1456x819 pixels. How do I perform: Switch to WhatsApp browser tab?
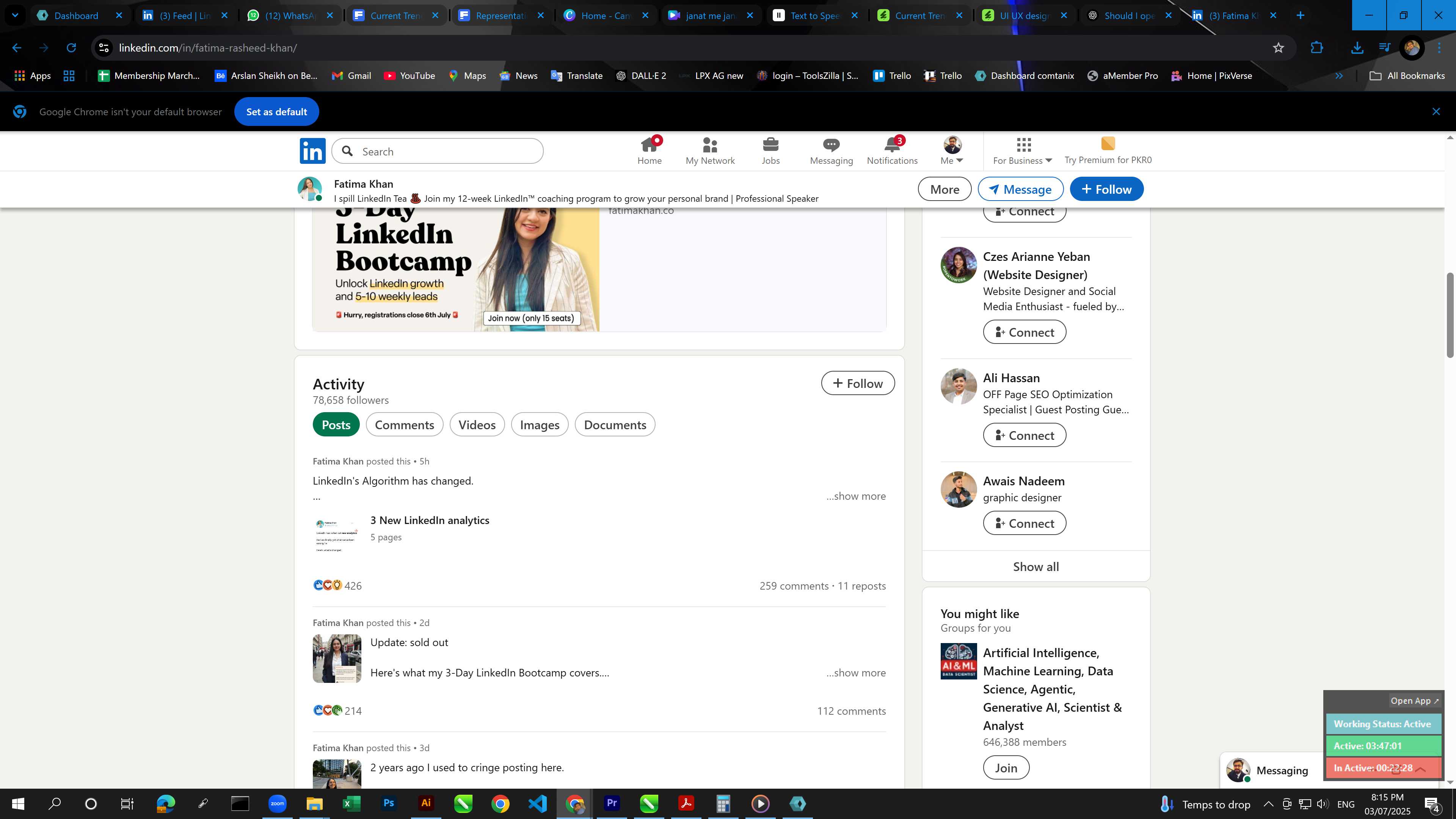coord(290,15)
